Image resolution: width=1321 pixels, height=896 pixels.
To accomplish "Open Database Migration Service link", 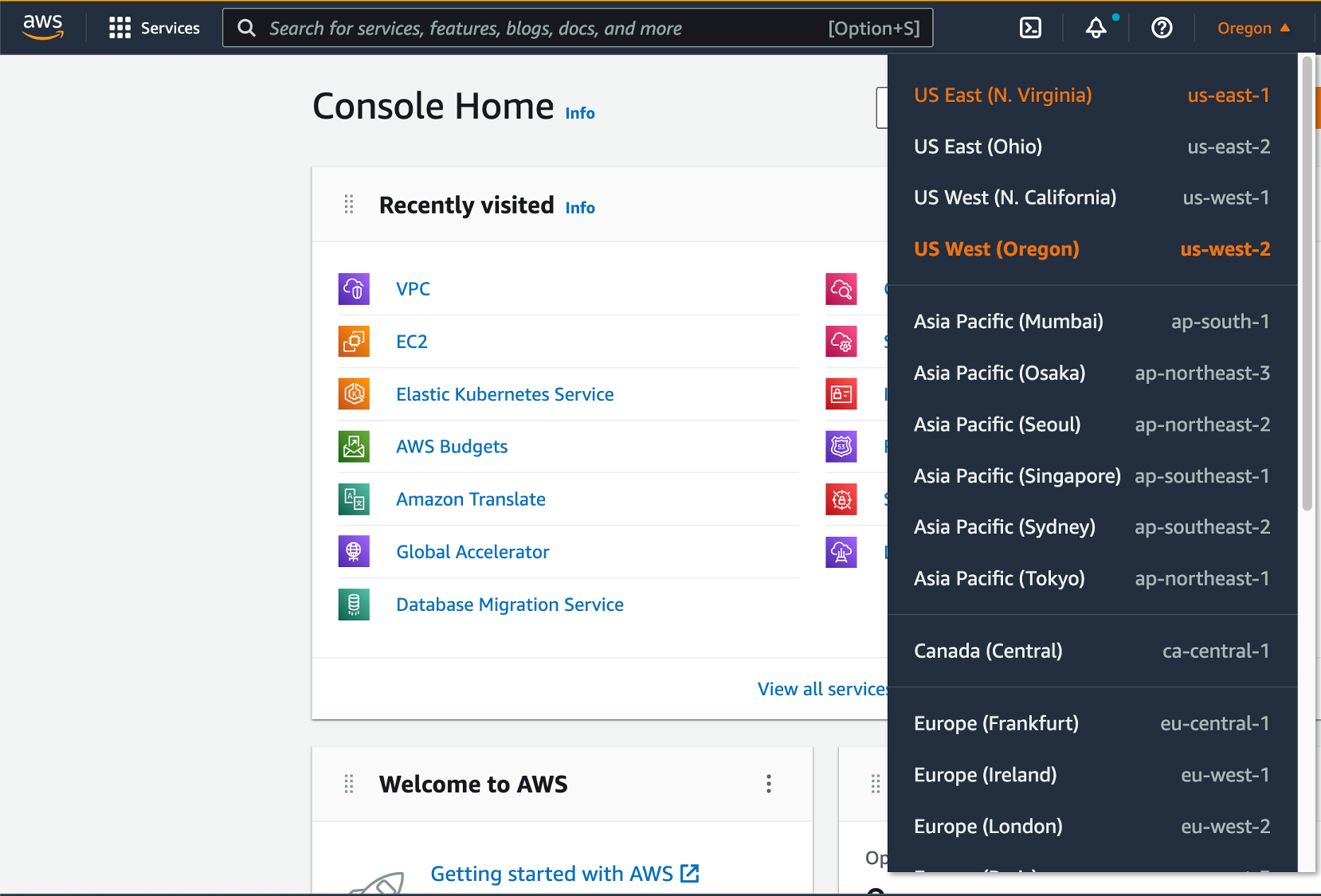I will coord(510,605).
